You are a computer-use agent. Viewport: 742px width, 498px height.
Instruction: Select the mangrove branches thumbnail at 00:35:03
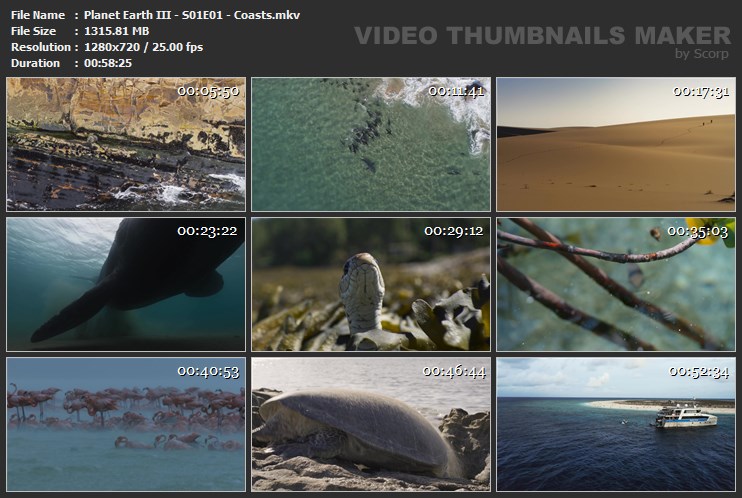[616, 285]
